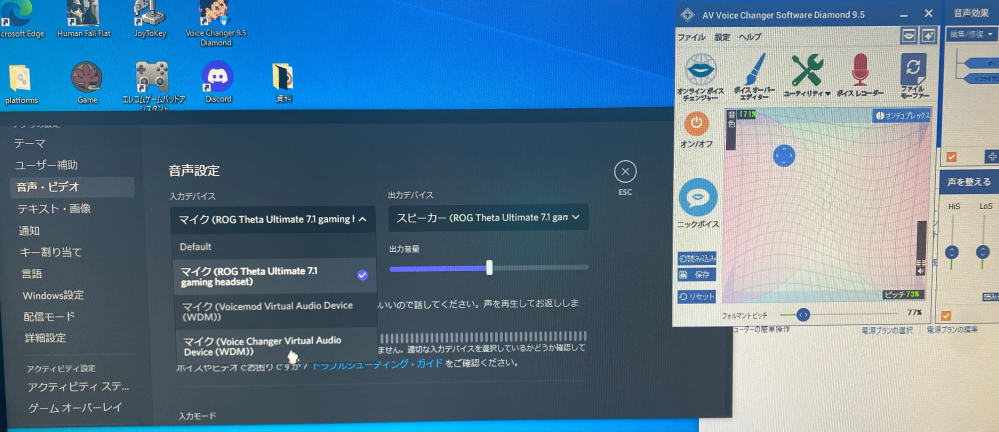Viewport: 999px width, 432px height.
Task: Click Voice Changer 9.5 Diamond desktop shortcut
Action: (216, 24)
